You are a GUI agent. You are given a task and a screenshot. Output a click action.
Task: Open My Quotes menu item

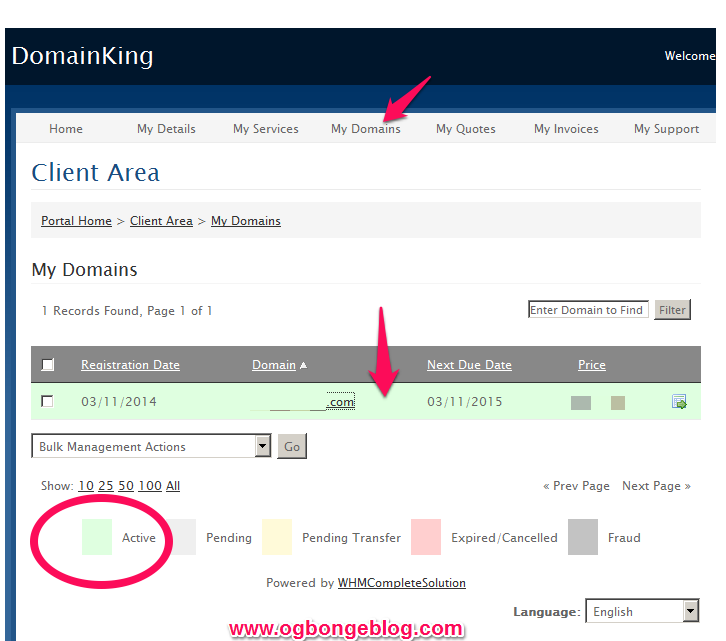click(466, 129)
